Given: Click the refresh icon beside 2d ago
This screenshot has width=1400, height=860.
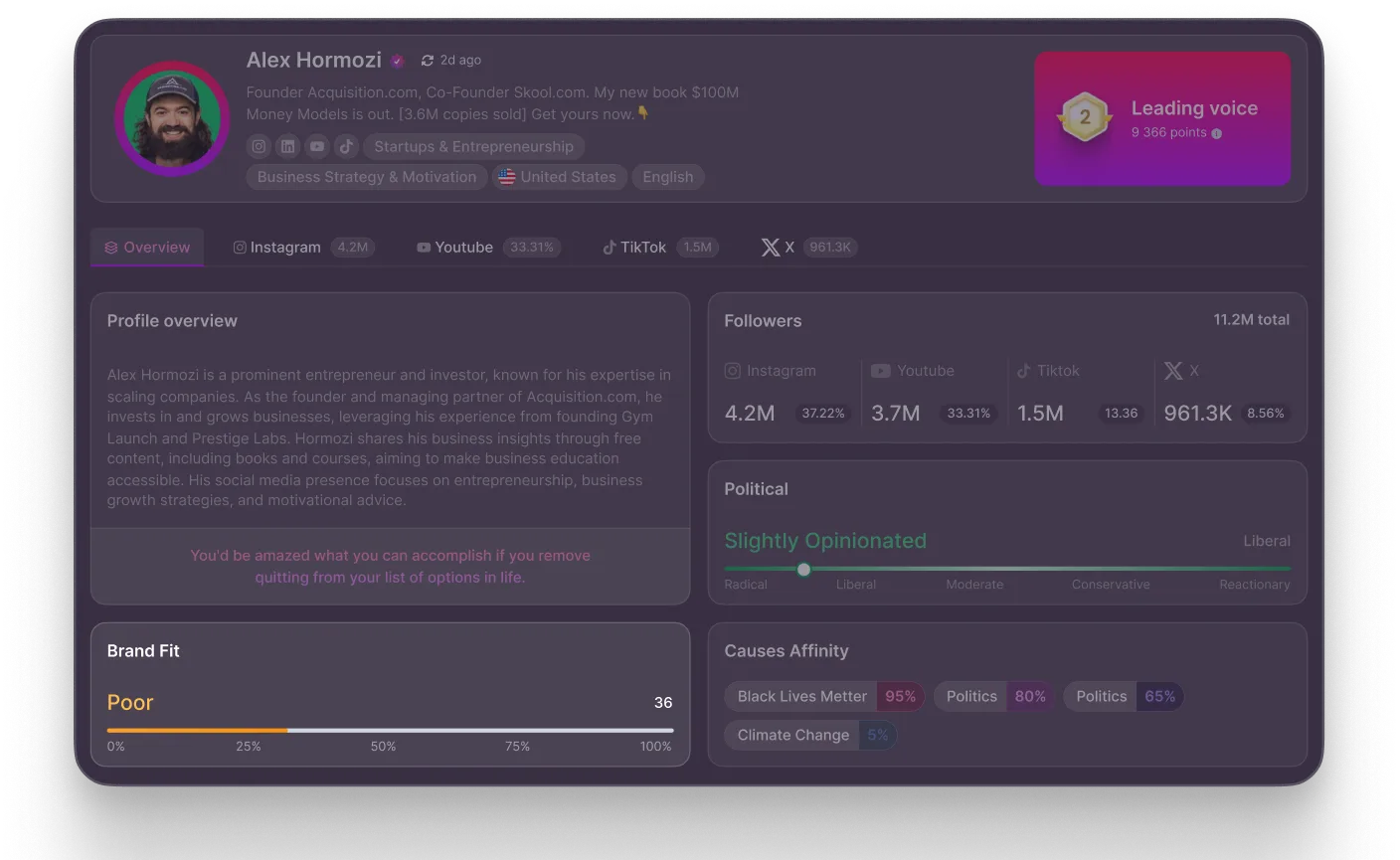Looking at the screenshot, I should [x=428, y=61].
